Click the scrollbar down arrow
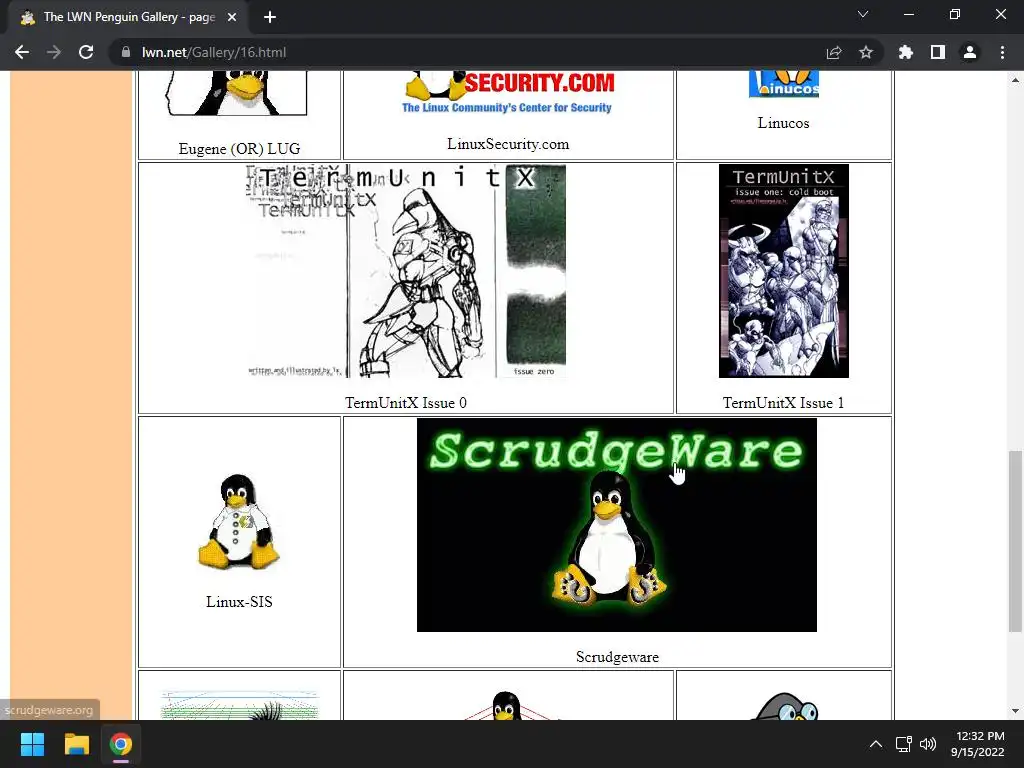 (1015, 711)
